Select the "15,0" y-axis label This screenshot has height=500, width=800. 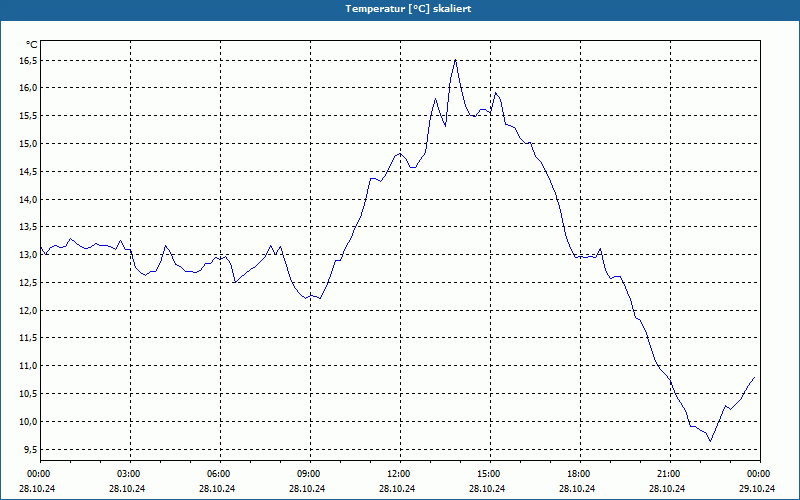[29, 143]
